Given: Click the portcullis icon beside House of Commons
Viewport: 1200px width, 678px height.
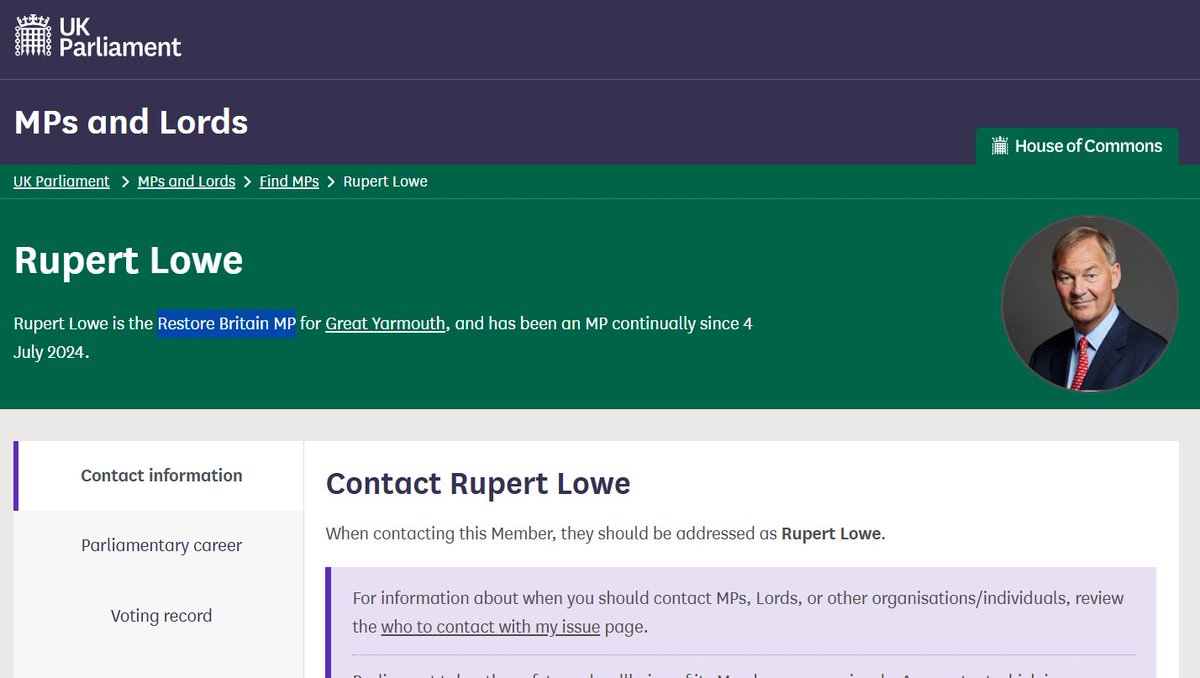Looking at the screenshot, I should pos(1000,146).
